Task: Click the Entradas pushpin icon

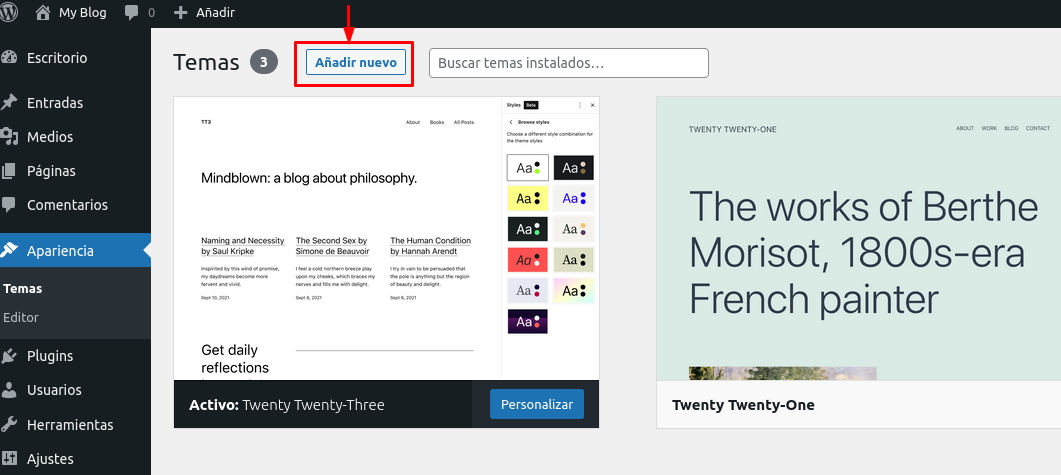Action: point(9,103)
